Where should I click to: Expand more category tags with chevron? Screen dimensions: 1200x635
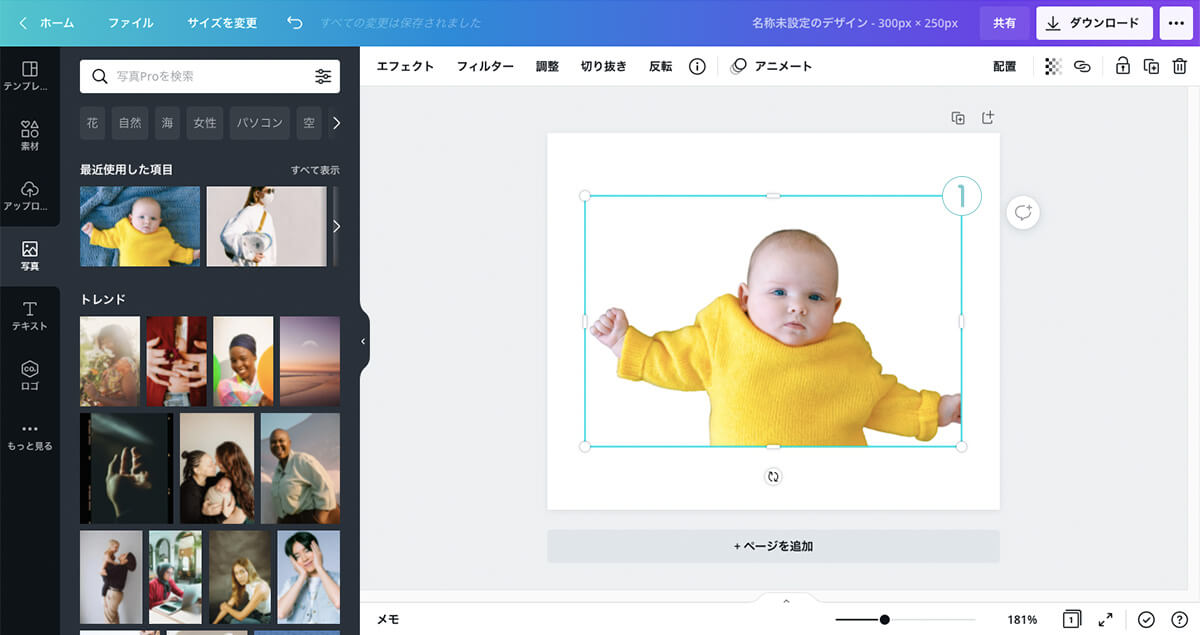336,123
